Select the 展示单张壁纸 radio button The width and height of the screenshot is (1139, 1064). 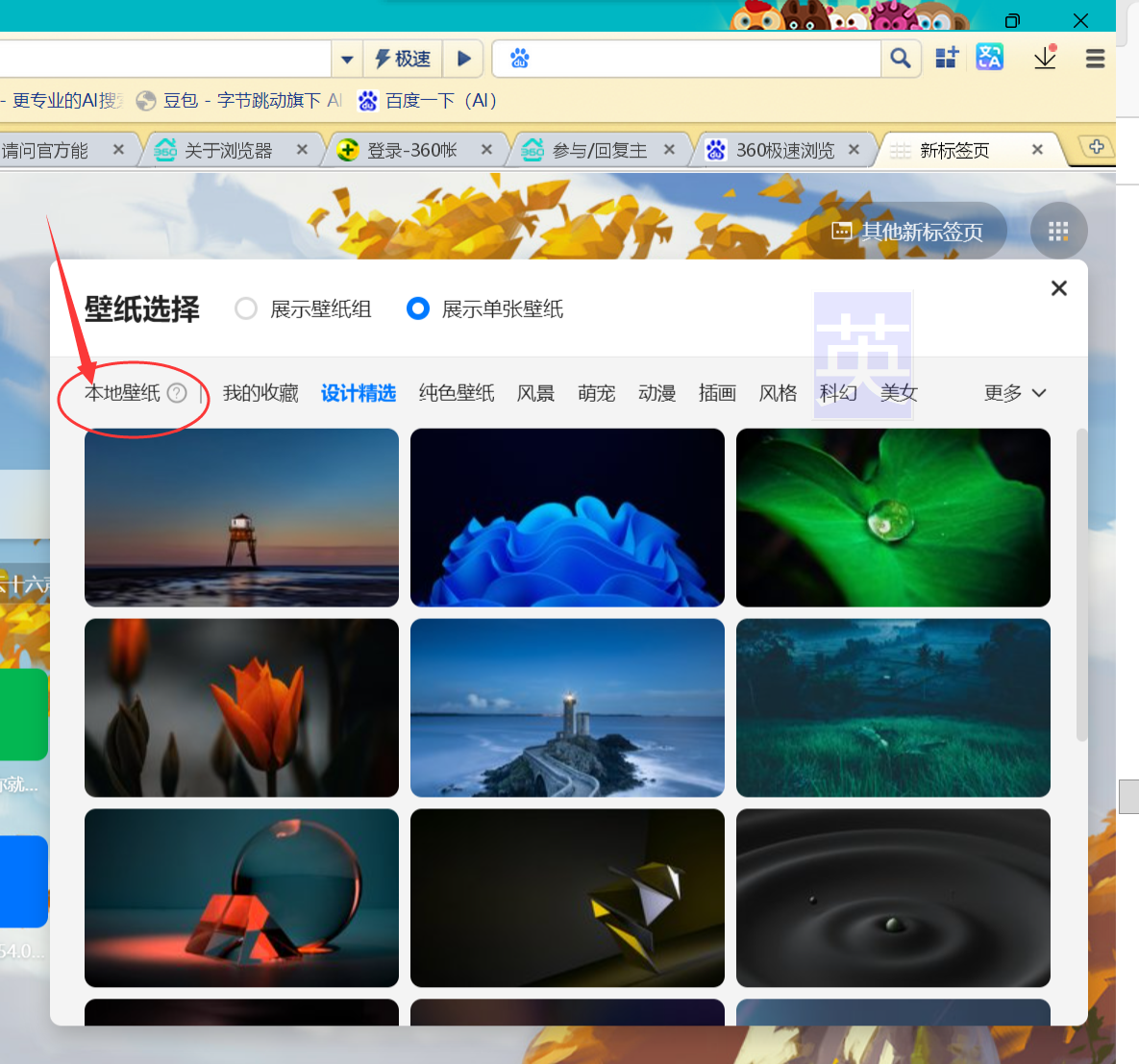pos(418,309)
